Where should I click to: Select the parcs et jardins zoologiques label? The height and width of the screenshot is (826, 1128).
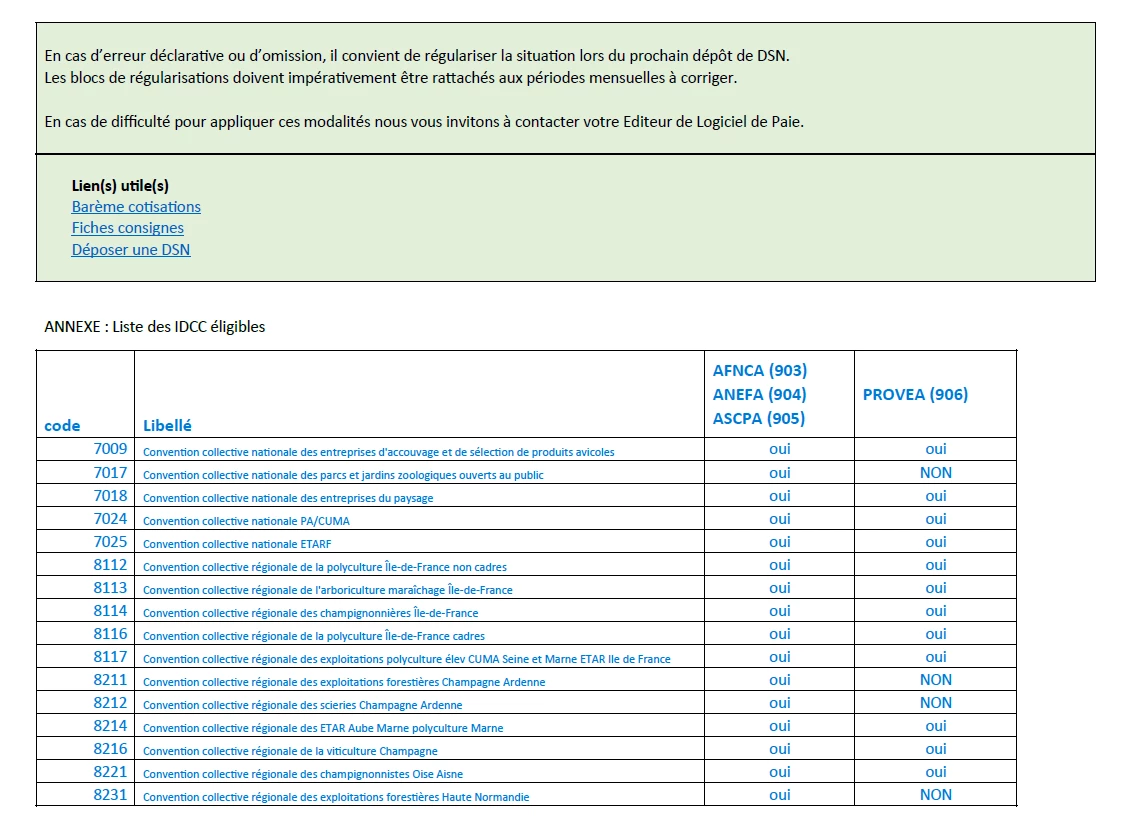tap(343, 475)
